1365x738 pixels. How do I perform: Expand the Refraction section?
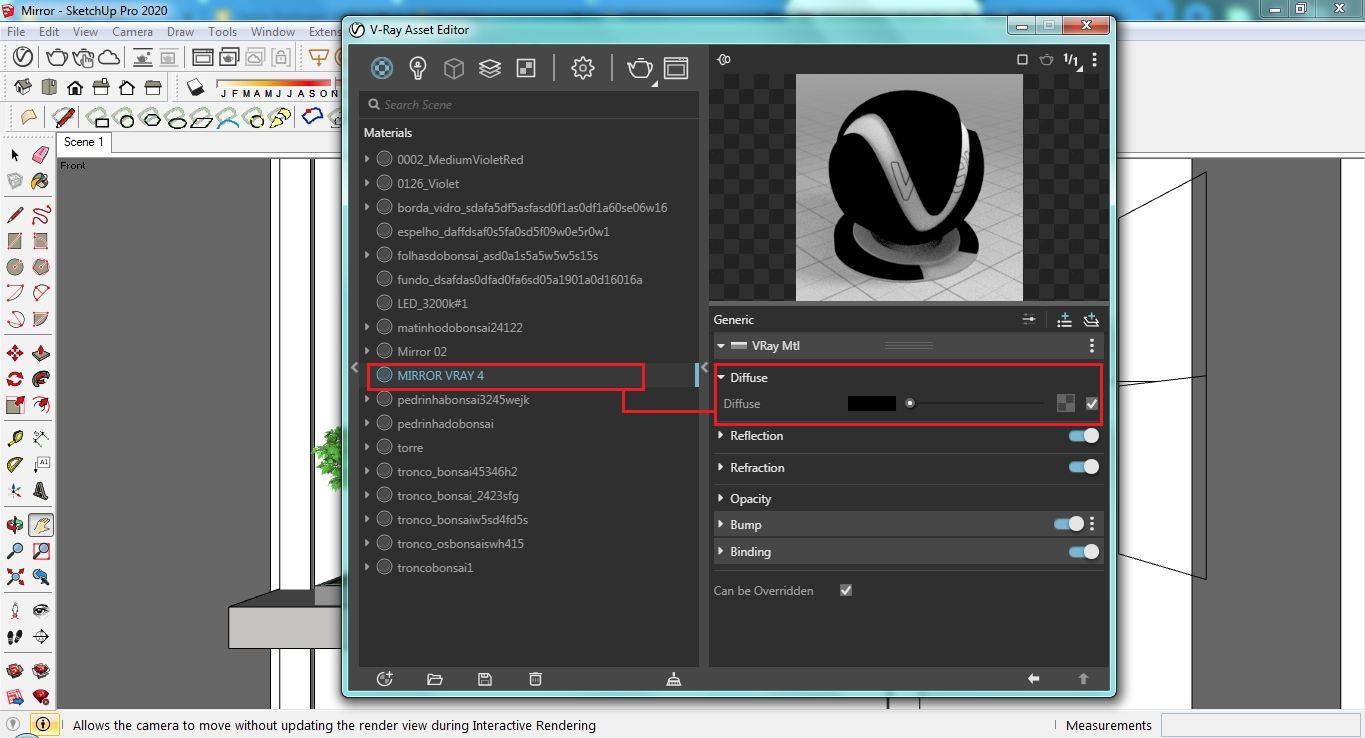tap(721, 467)
